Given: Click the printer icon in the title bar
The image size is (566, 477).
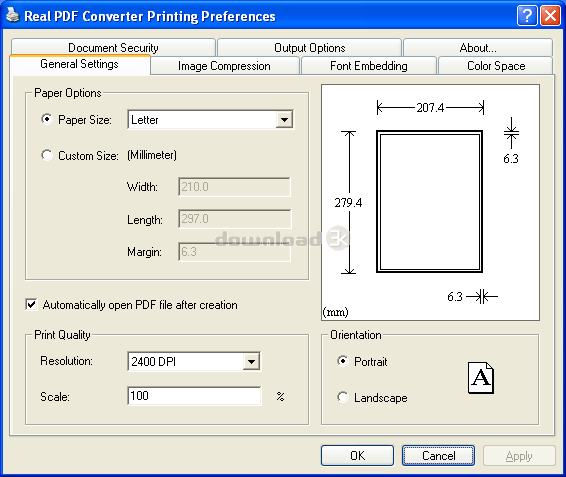Looking at the screenshot, I should pyautogui.click(x=13, y=15).
